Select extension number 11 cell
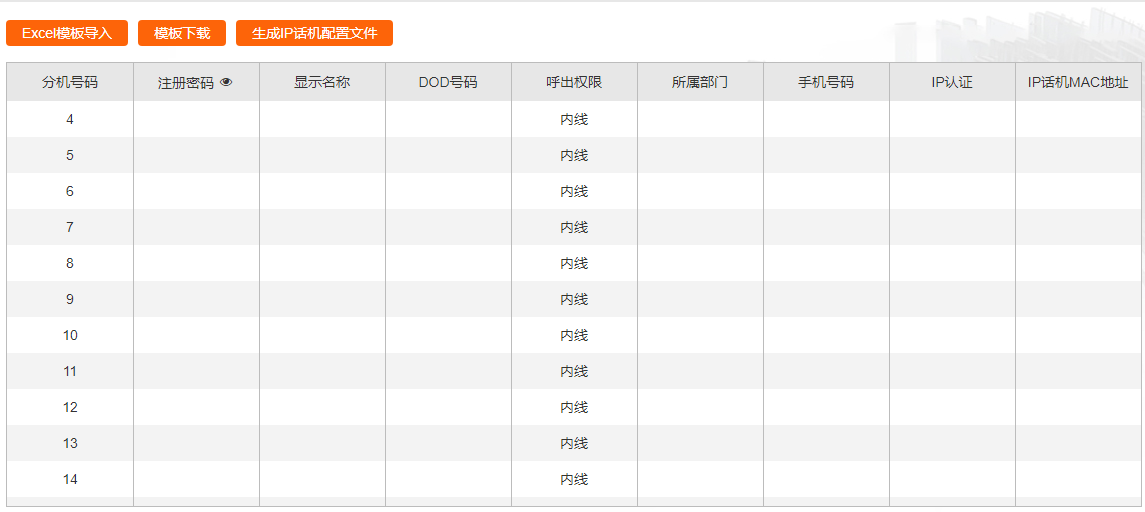 (70, 371)
